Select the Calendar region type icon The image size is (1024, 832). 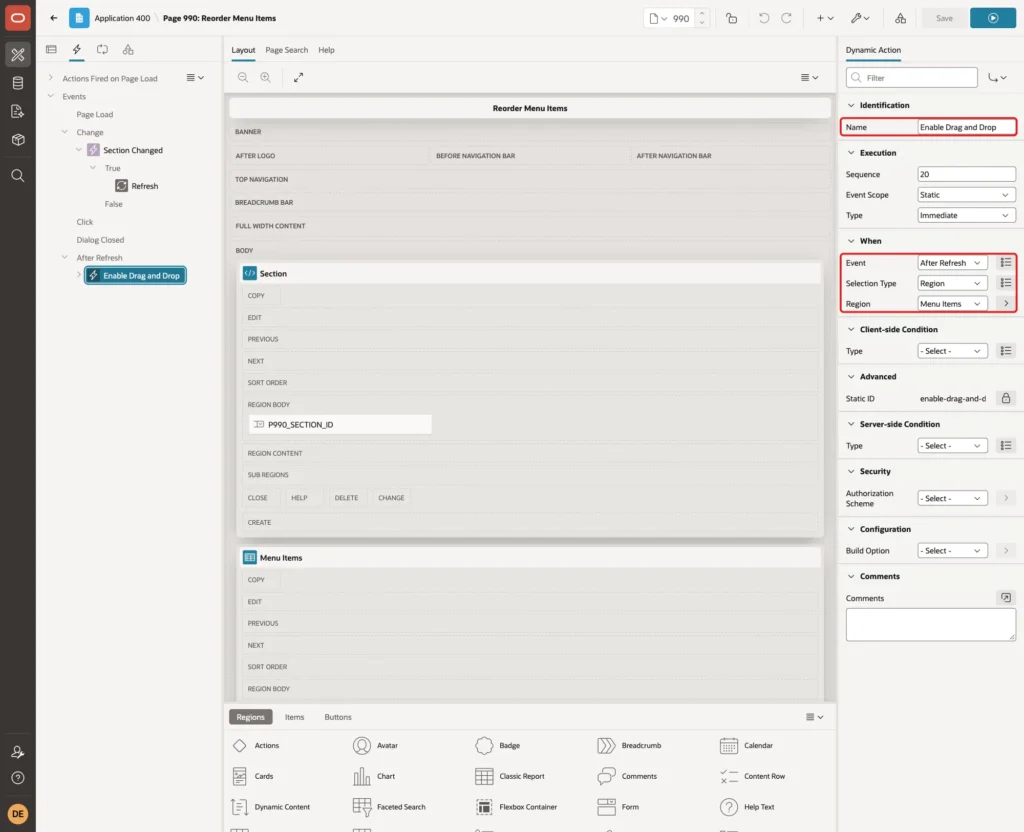click(x=729, y=745)
